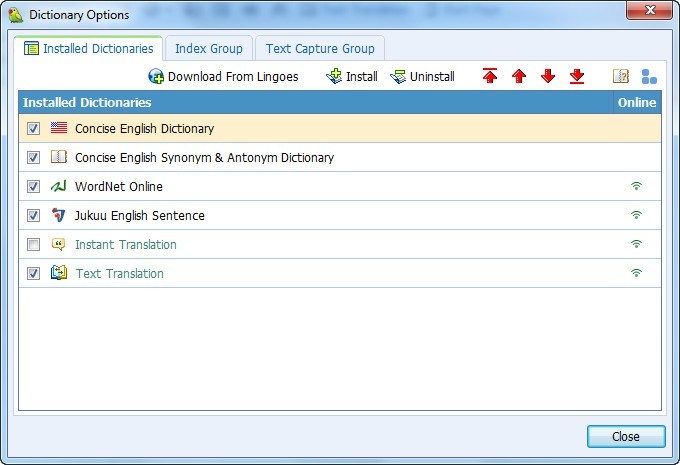Click the Online column header
Screen dimensions: 680x465
[x=637, y=102]
